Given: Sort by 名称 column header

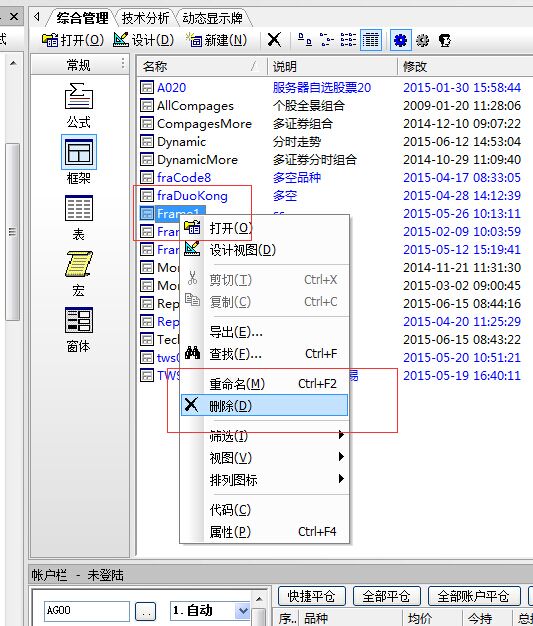Looking at the screenshot, I should click(202, 66).
